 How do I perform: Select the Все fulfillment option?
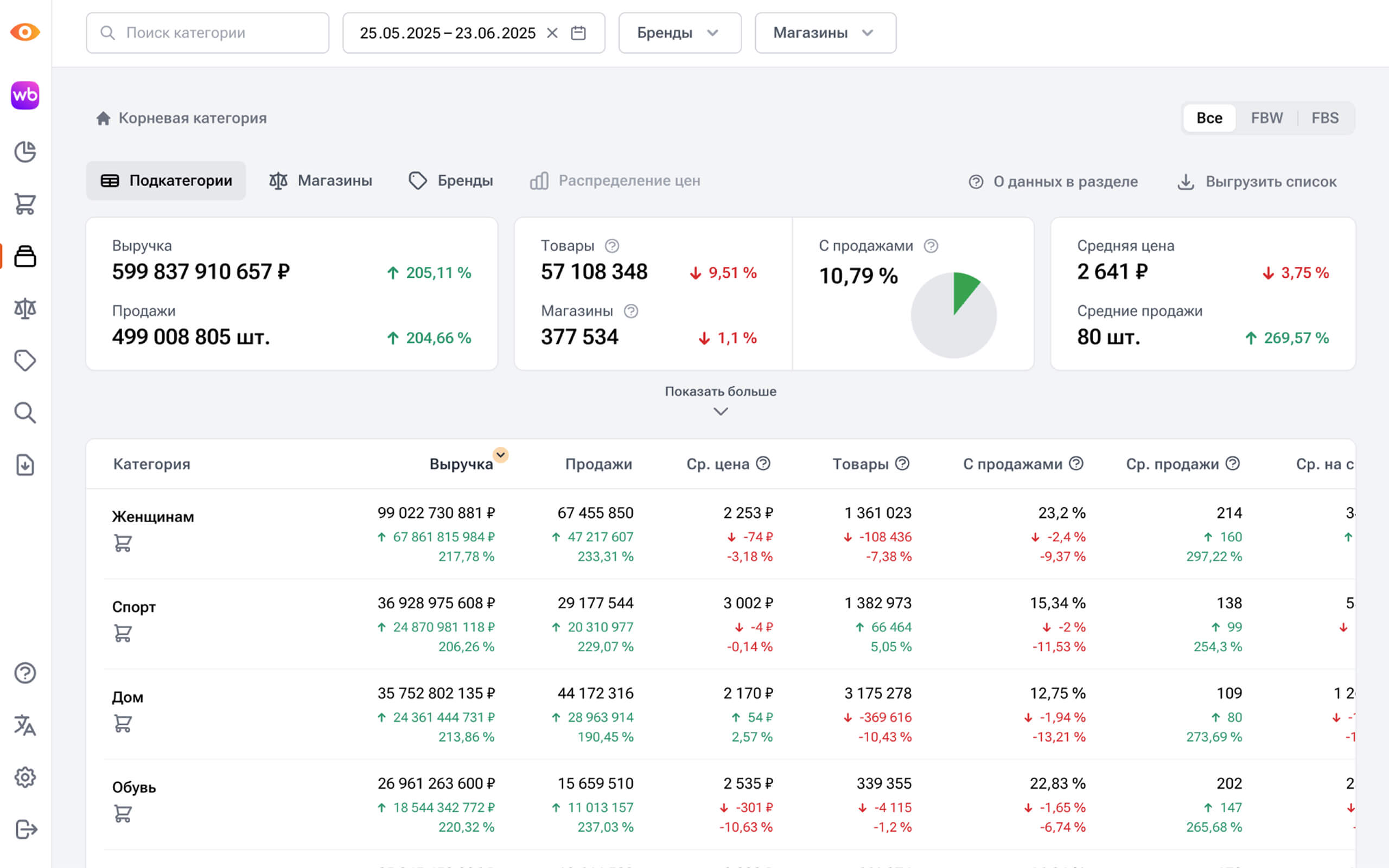click(1209, 118)
